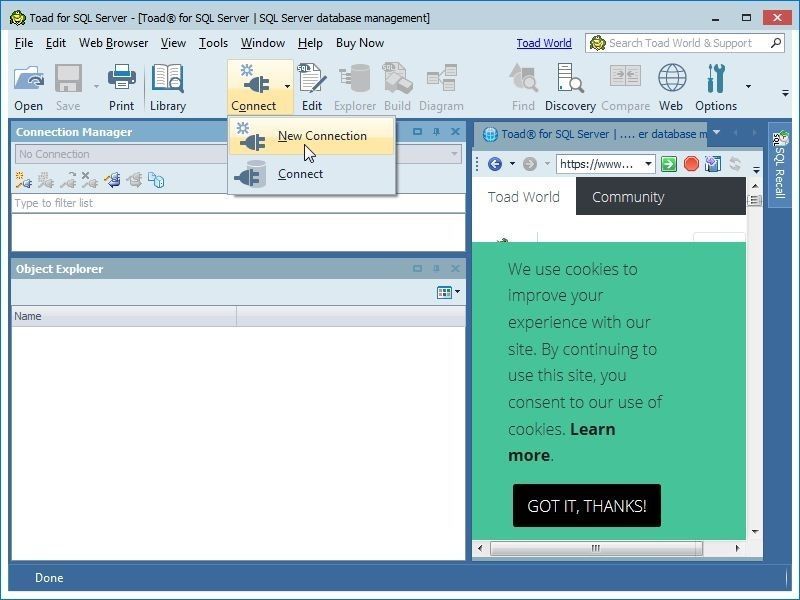The width and height of the screenshot is (800, 600).
Task: Select New Connection from the dropdown menu
Action: coord(312,136)
